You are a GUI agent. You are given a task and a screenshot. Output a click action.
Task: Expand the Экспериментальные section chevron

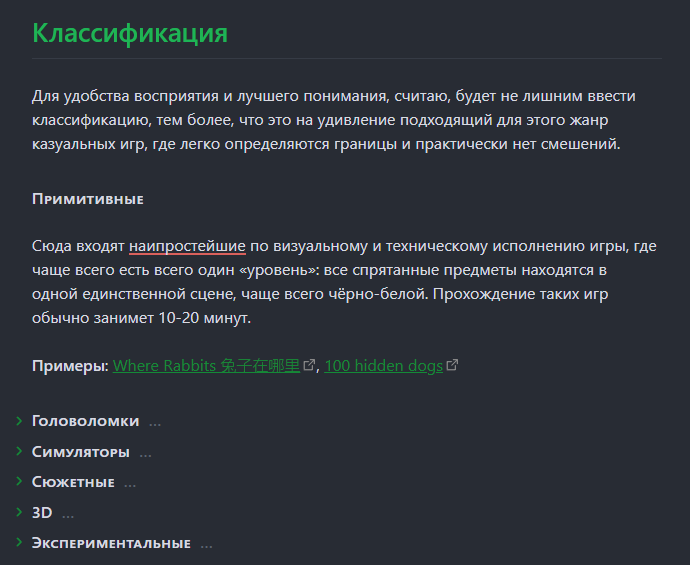point(19,542)
